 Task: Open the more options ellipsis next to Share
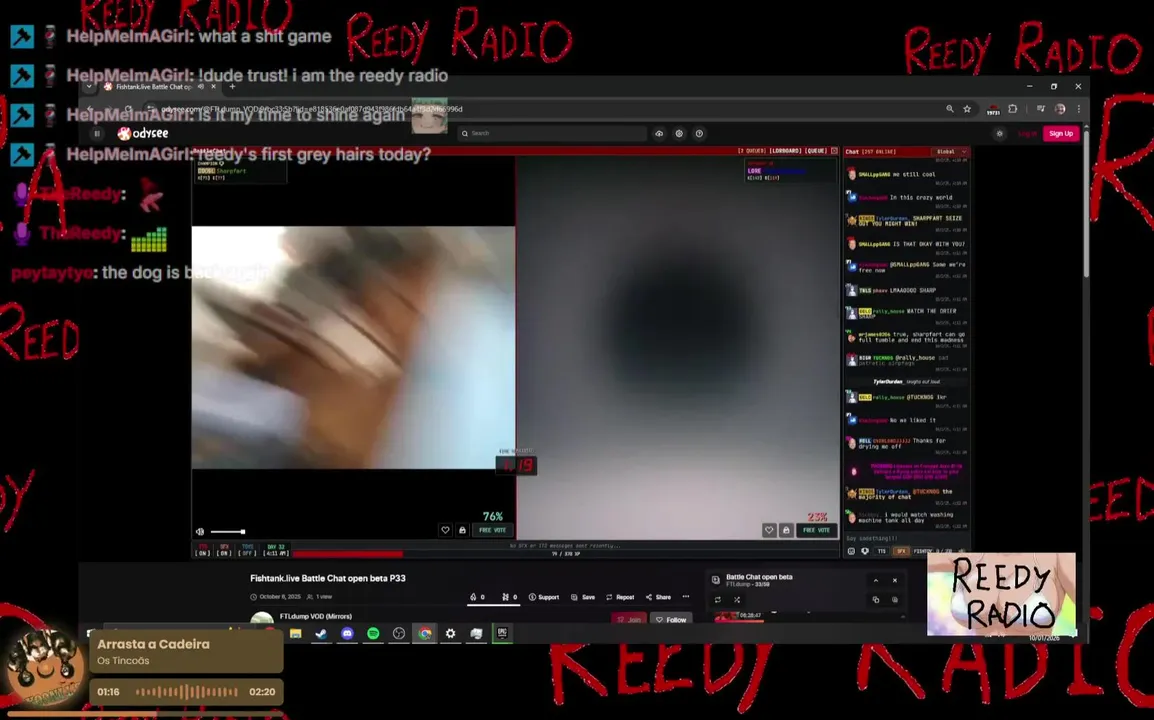pos(686,597)
